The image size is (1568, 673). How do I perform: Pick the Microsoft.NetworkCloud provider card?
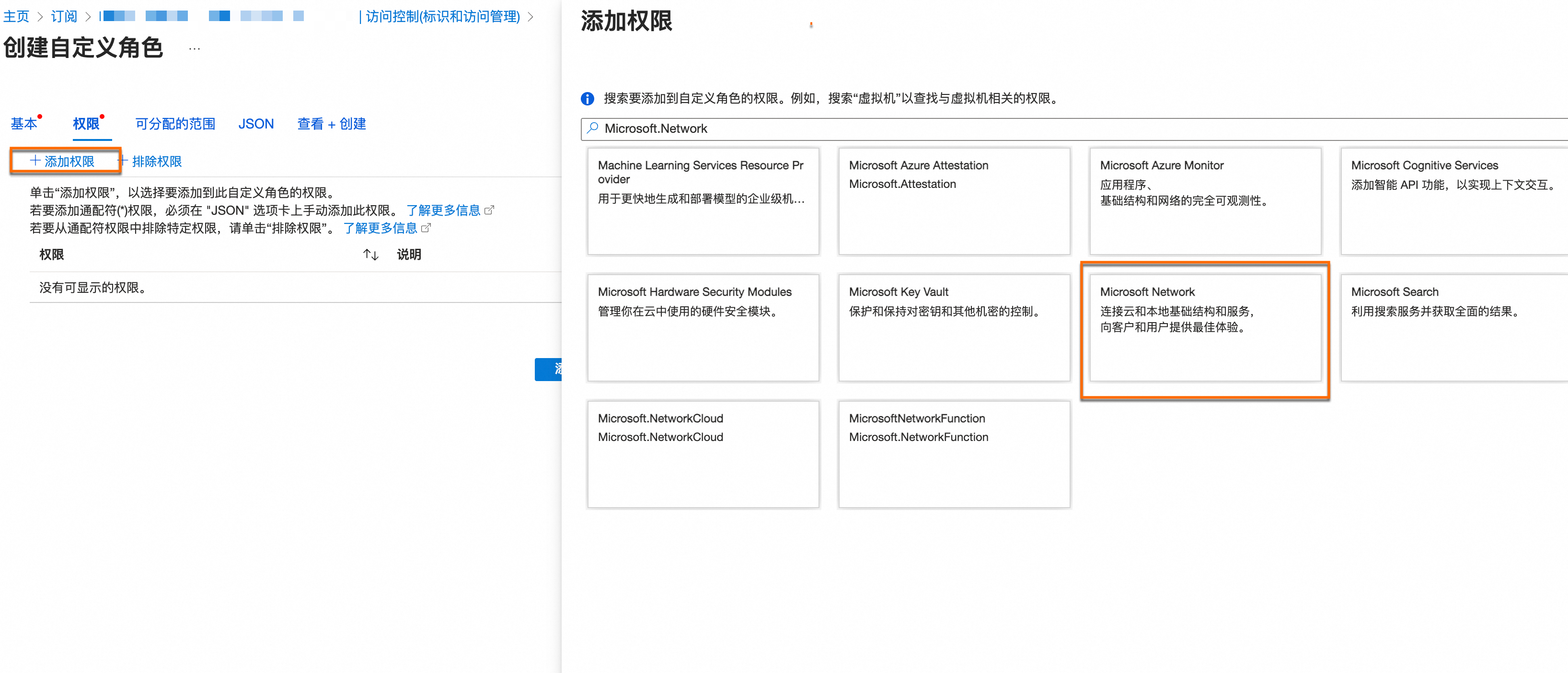703,454
